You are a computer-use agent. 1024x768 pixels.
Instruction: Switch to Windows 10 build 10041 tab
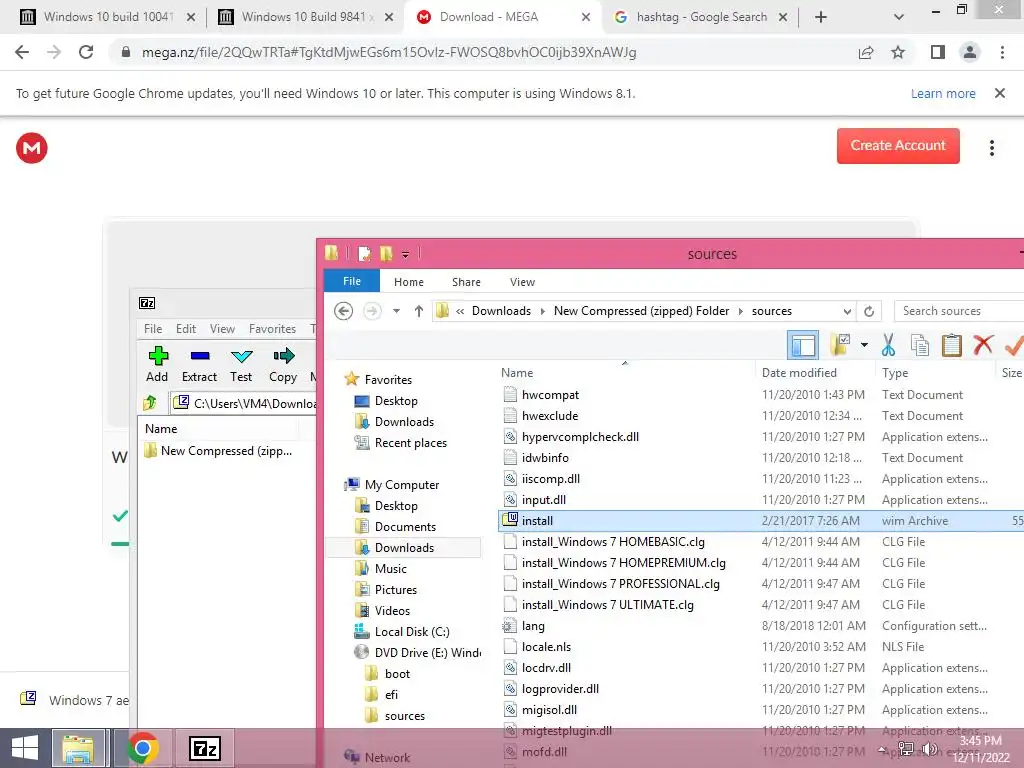click(108, 17)
